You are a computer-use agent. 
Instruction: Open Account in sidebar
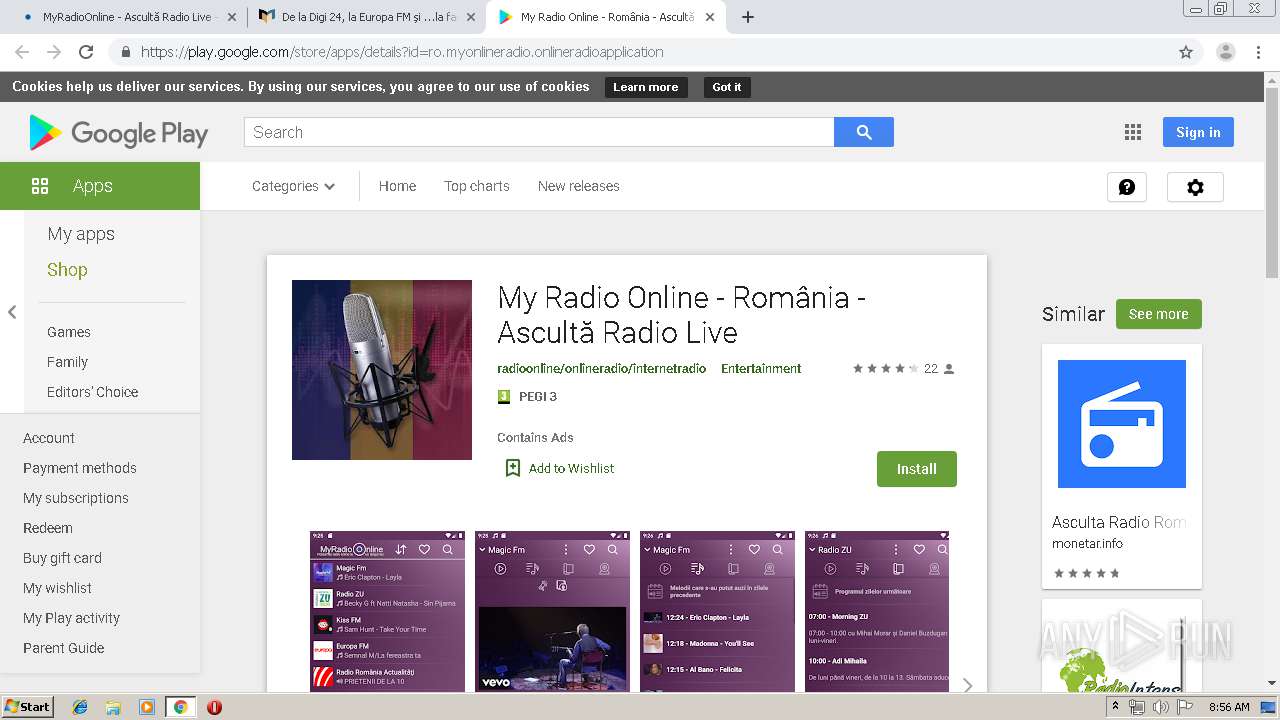coord(49,438)
